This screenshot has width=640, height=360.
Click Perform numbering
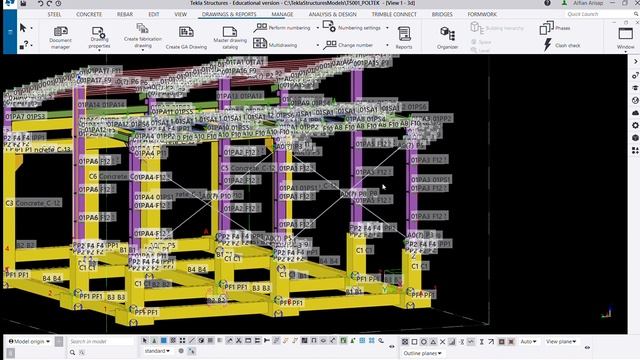[x=282, y=28]
